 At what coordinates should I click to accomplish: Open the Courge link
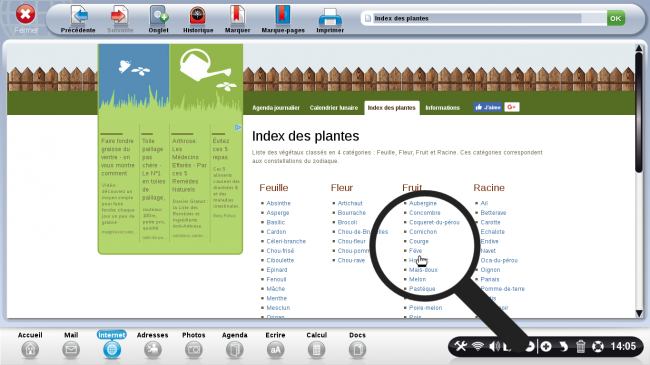(419, 241)
